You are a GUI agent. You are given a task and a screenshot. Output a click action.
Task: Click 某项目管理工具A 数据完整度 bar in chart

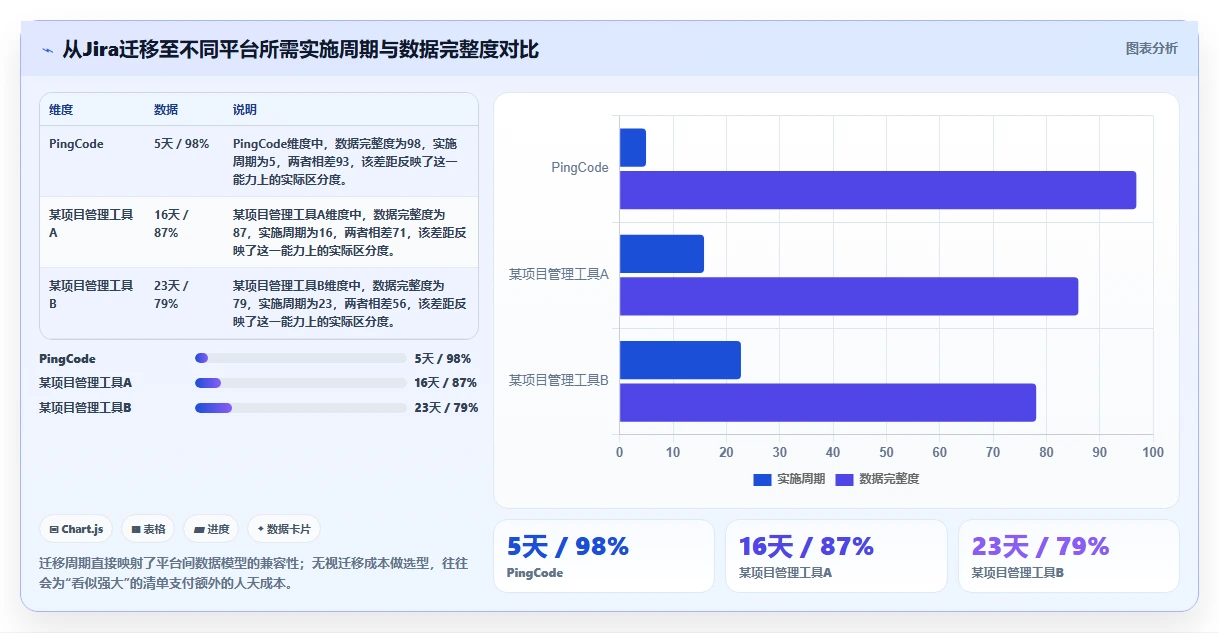tap(848, 296)
